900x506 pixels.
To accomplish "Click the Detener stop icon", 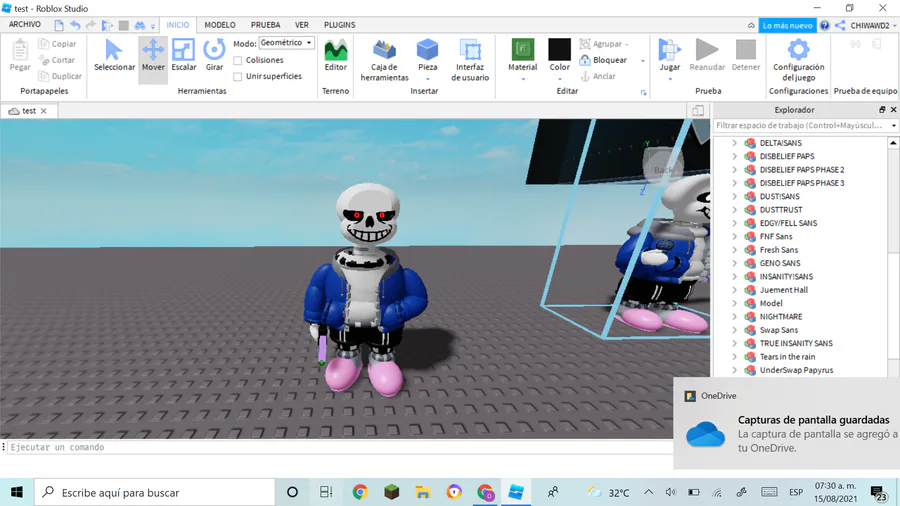I will coord(746,50).
